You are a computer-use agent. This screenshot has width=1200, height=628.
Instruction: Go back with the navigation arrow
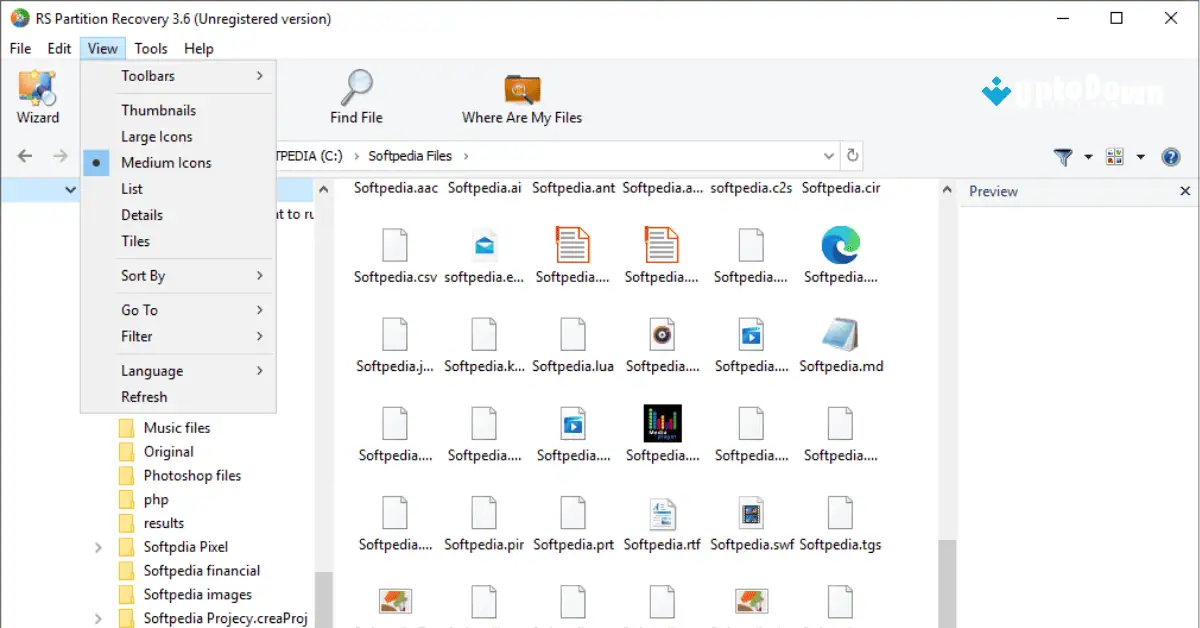click(22, 156)
